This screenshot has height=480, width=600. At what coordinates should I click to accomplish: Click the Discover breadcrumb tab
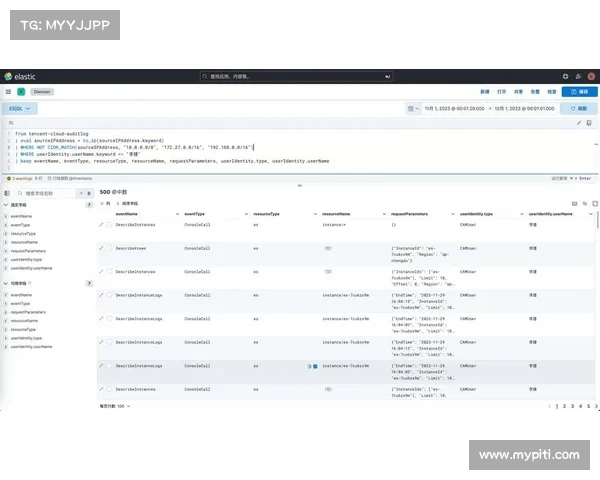[41, 91]
